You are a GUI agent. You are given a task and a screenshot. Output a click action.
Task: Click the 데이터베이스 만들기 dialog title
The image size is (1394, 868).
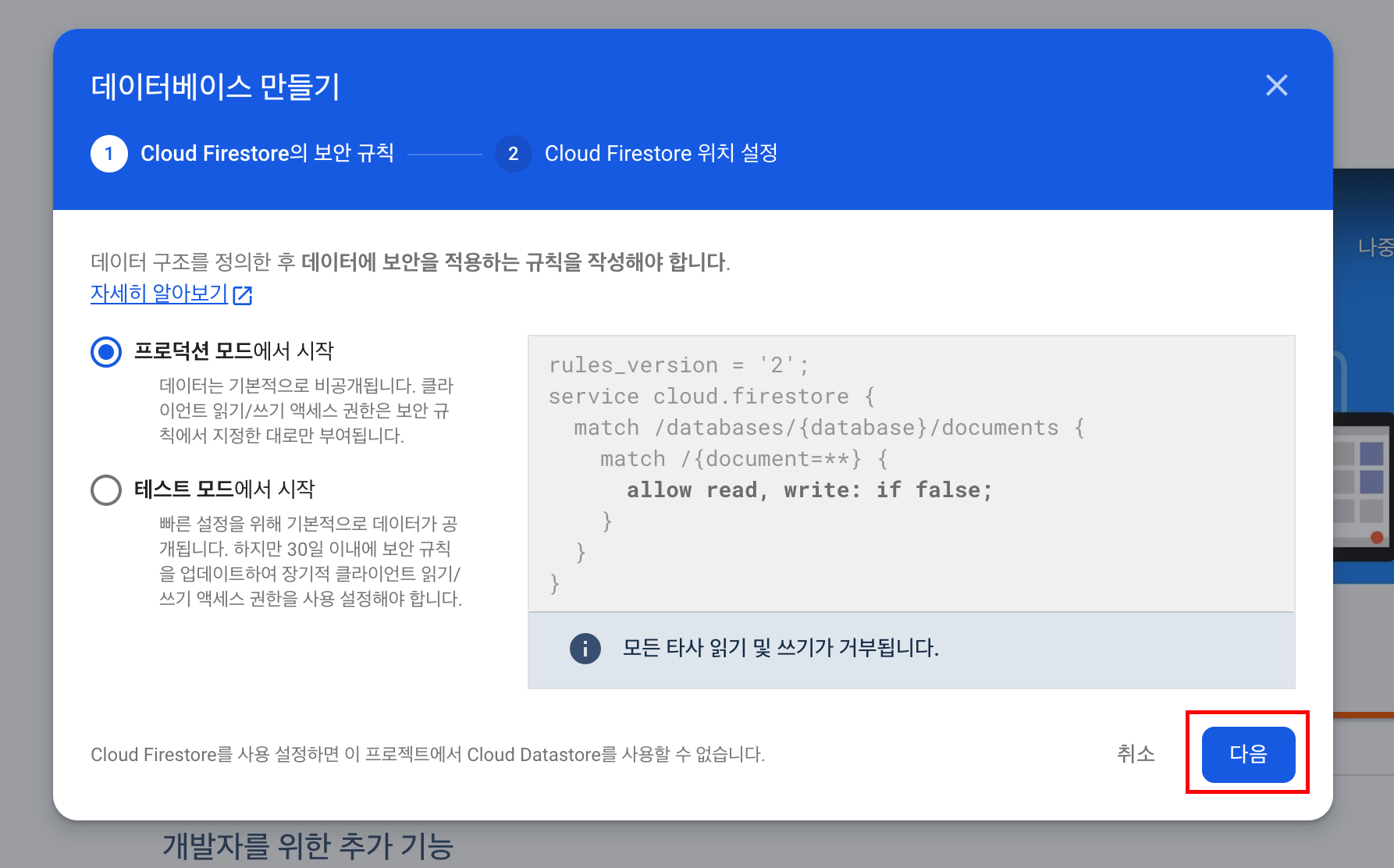(x=215, y=87)
